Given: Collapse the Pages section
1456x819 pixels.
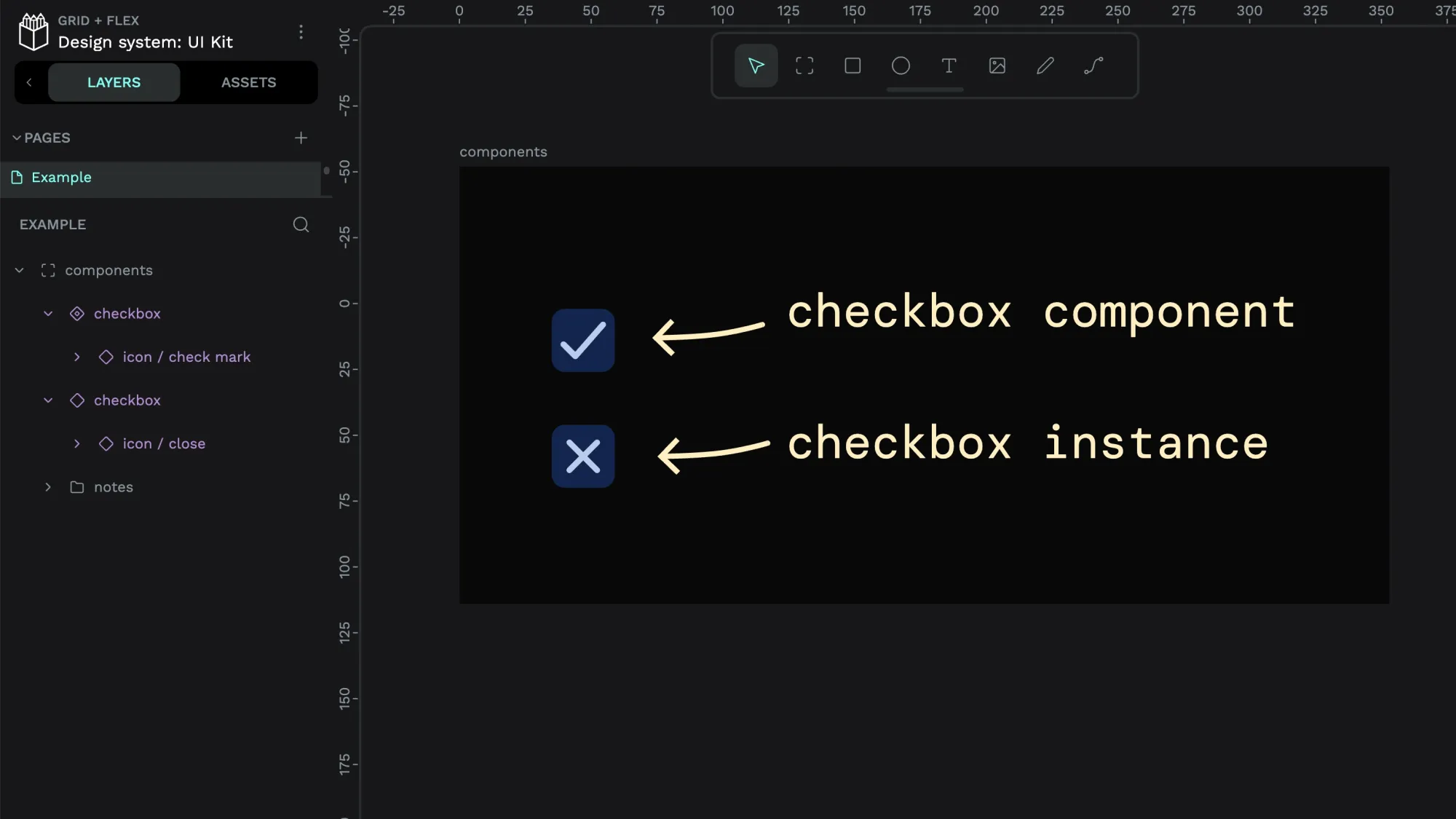Looking at the screenshot, I should click(17, 138).
